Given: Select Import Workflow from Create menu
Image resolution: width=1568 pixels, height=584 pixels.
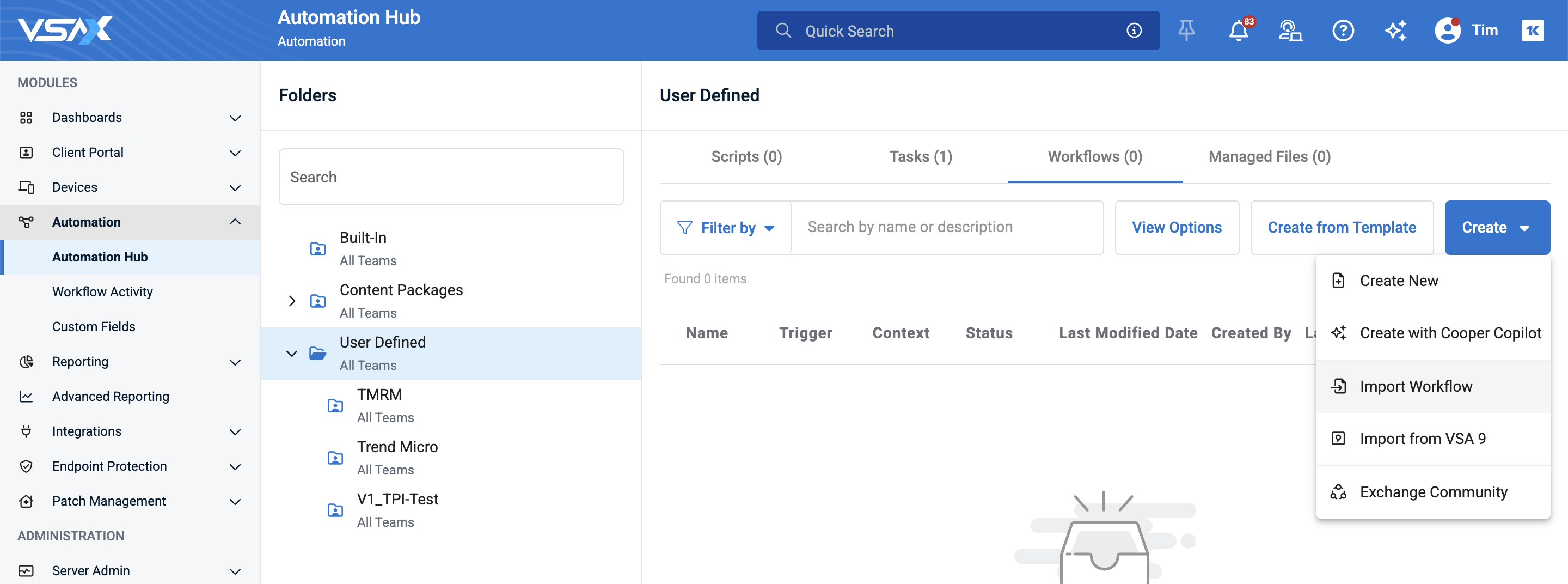Looking at the screenshot, I should pyautogui.click(x=1415, y=387).
